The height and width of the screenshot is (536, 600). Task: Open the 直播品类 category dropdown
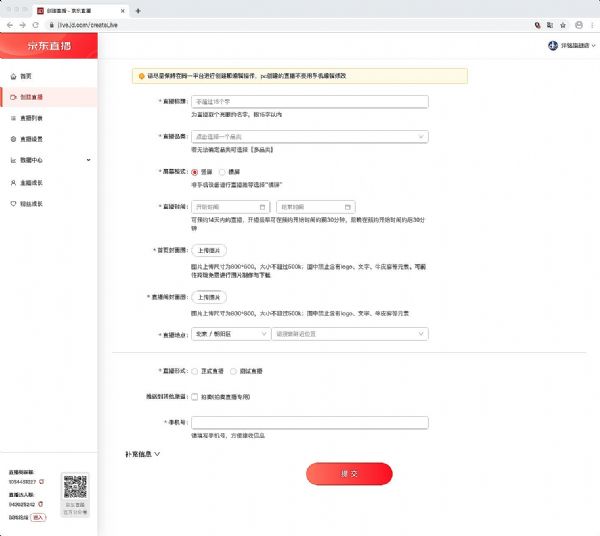(309, 135)
